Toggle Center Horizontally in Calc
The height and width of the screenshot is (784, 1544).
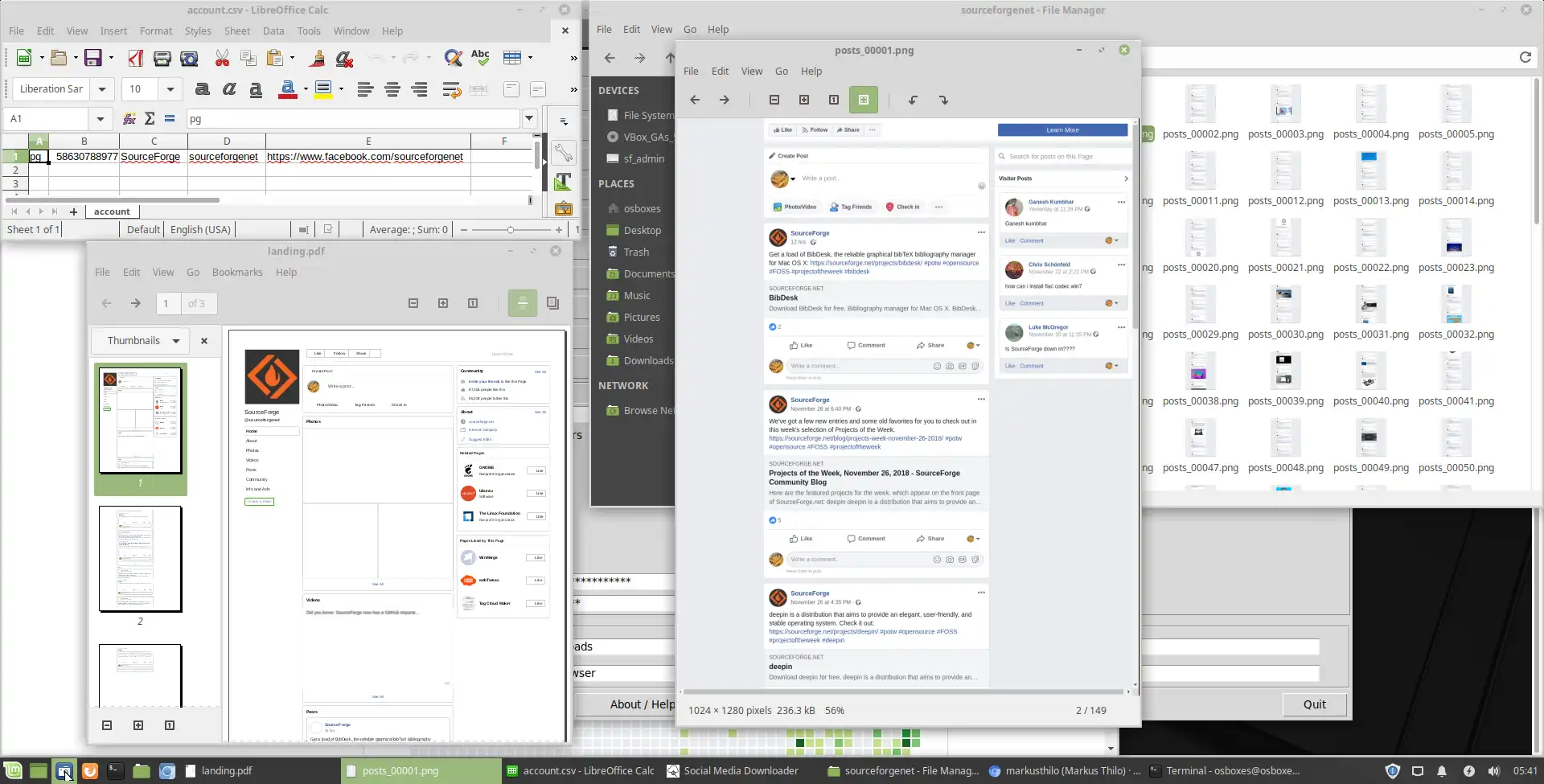pos(392,89)
